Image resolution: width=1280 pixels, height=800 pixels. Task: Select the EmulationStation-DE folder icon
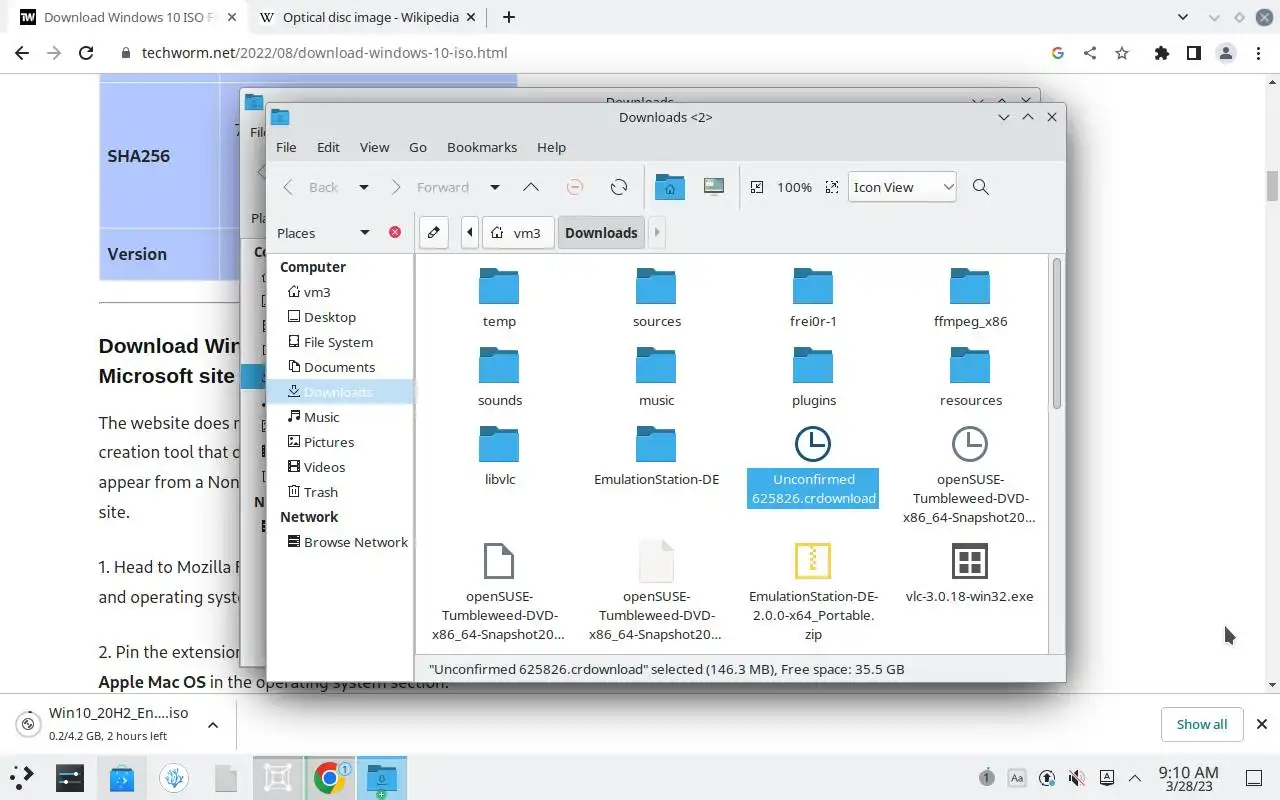pyautogui.click(x=656, y=445)
